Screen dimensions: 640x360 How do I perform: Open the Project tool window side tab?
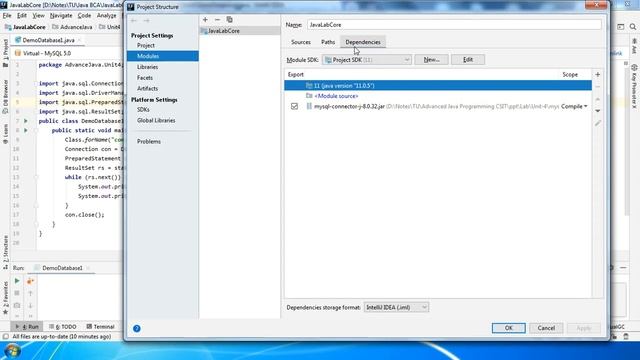pos(5,53)
